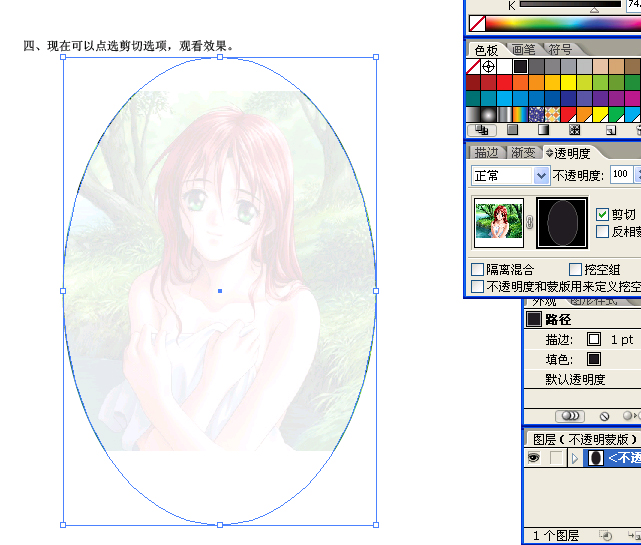Viewport: 641px width, 545px height.
Task: Select the pure yellow swatch
Action: point(568,82)
